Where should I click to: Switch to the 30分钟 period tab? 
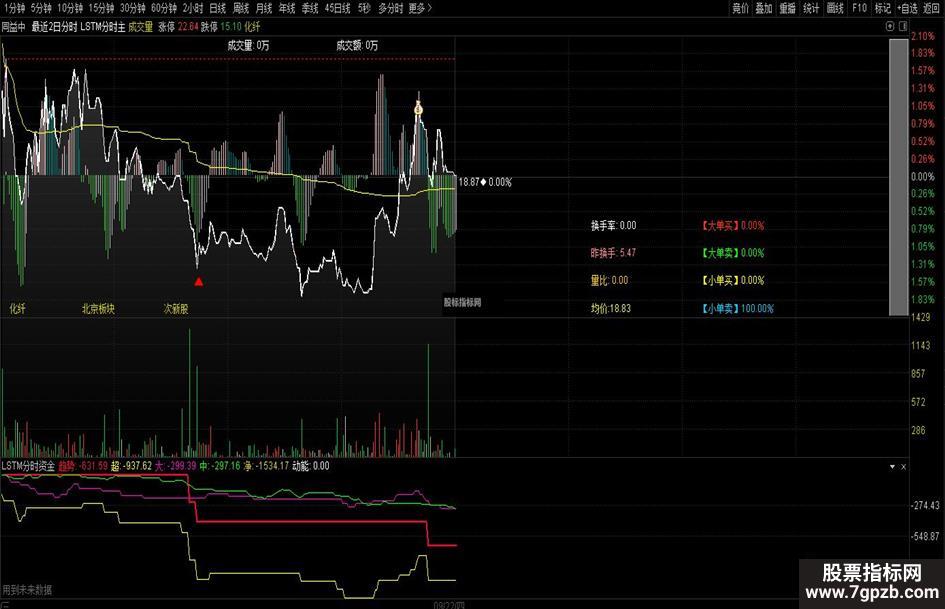point(133,8)
